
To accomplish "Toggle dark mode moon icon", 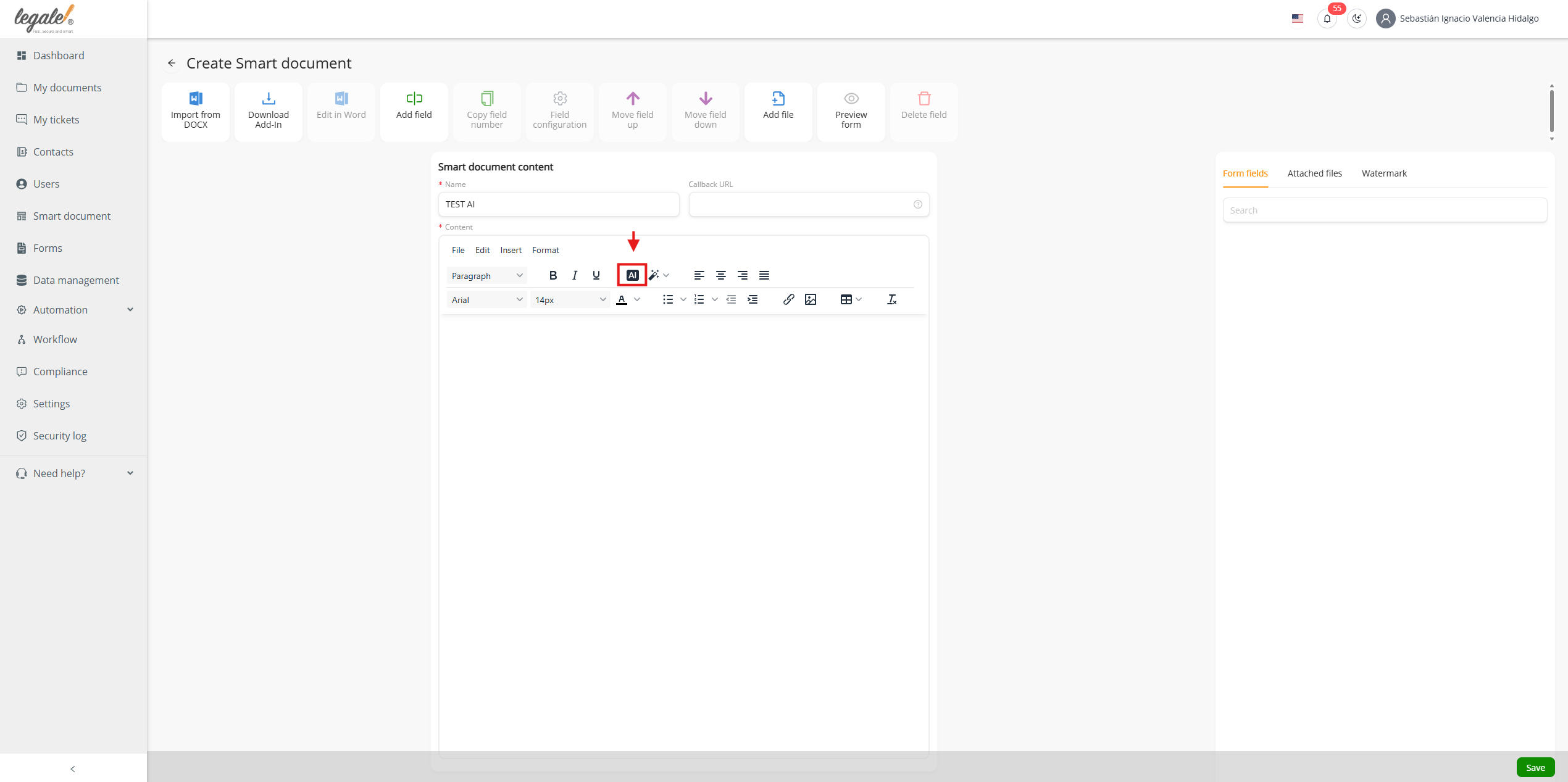I will click(x=1356, y=19).
